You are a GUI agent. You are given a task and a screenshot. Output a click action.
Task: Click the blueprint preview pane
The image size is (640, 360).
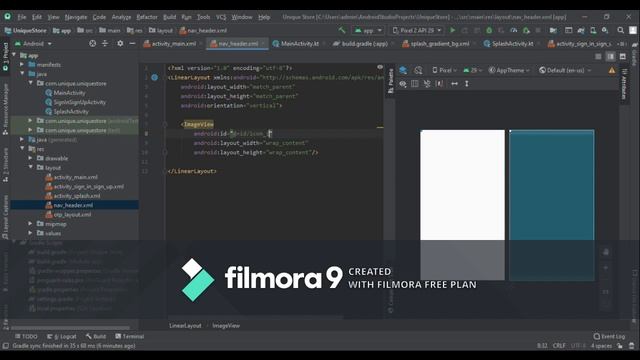(551, 205)
